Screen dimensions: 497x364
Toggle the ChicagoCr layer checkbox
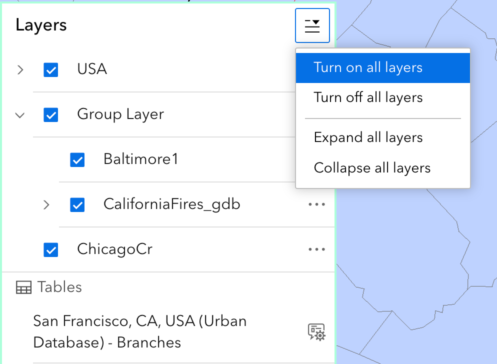tap(51, 250)
